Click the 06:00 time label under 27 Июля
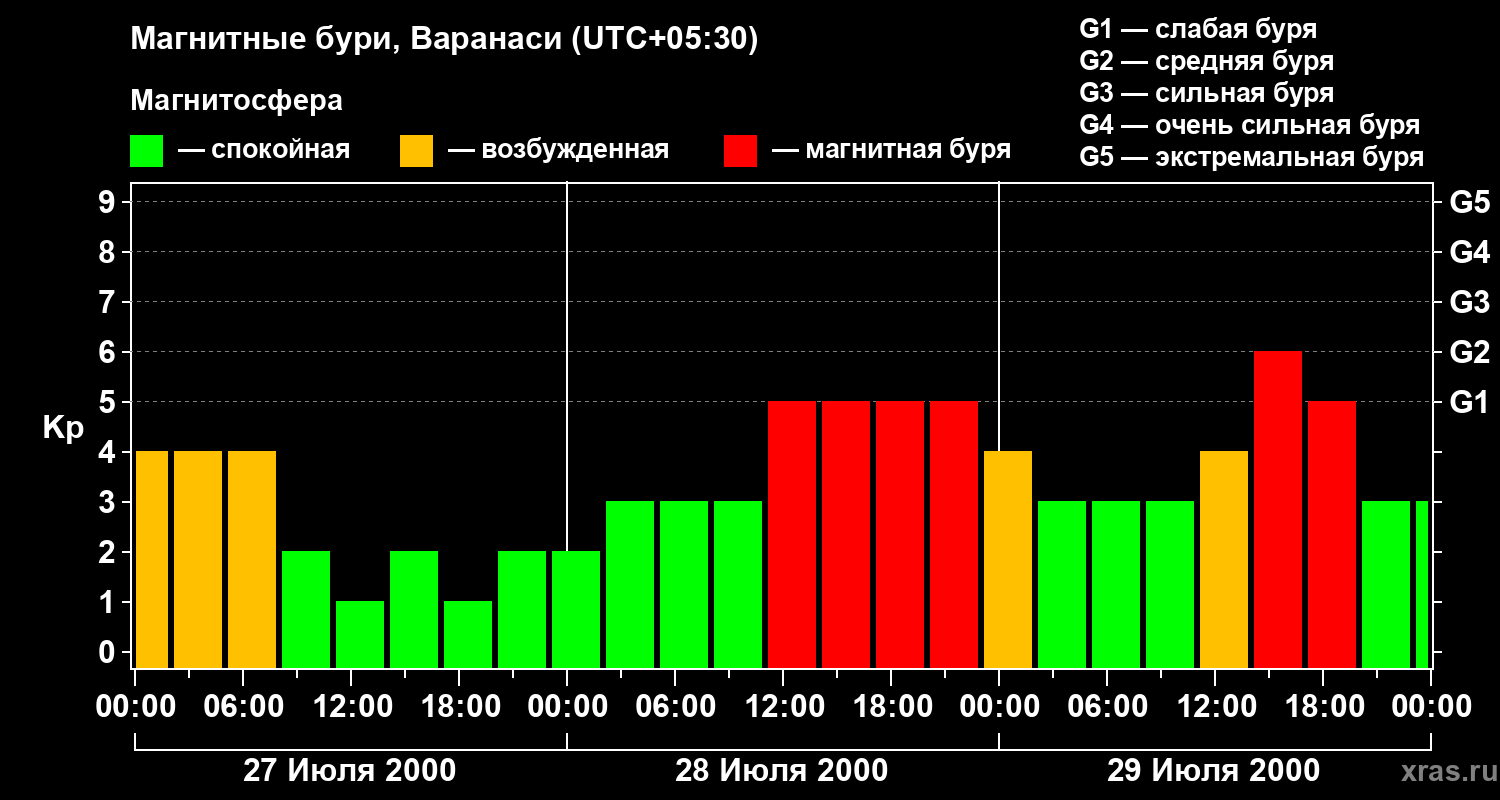Screen dimensions: 1500x800 click(243, 706)
